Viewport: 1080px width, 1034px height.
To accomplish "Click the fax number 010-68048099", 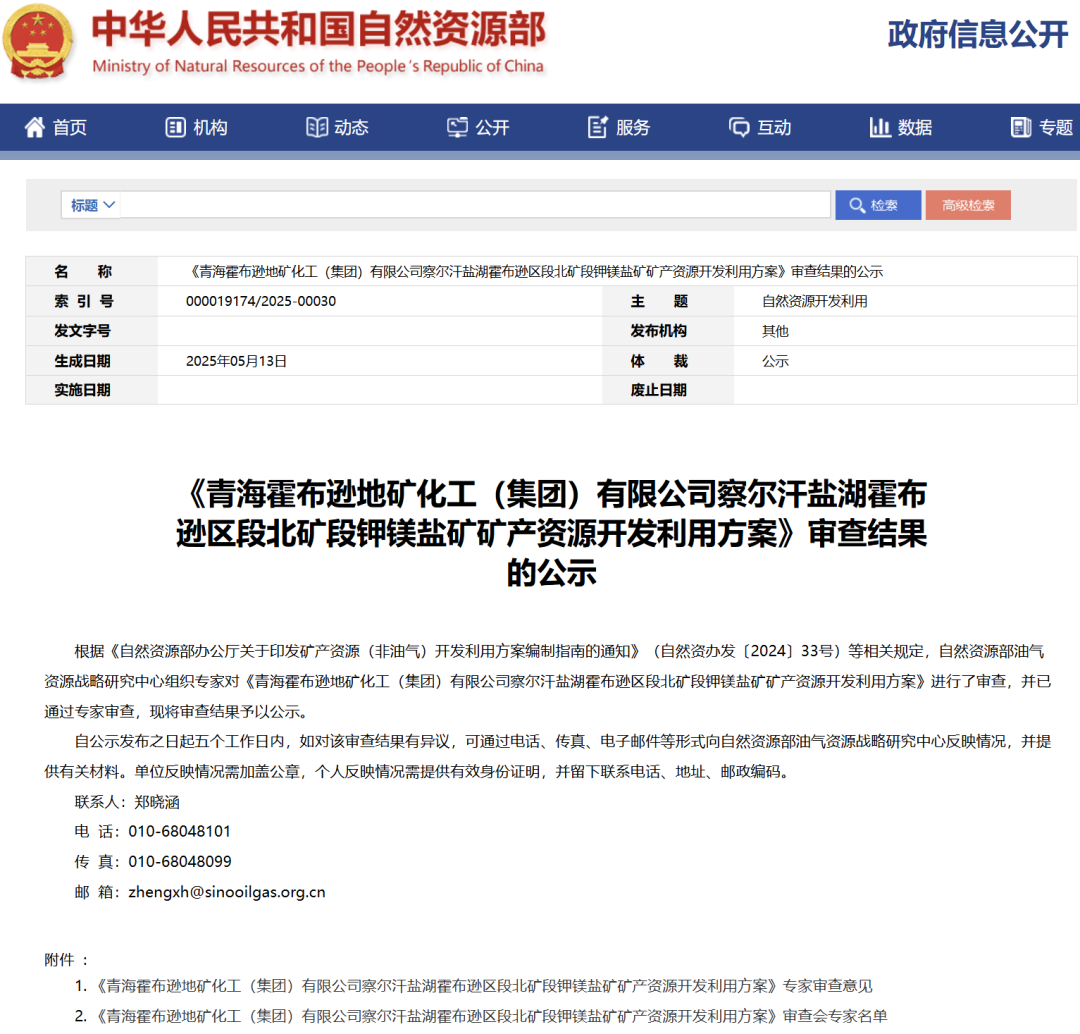I will tap(180, 862).
